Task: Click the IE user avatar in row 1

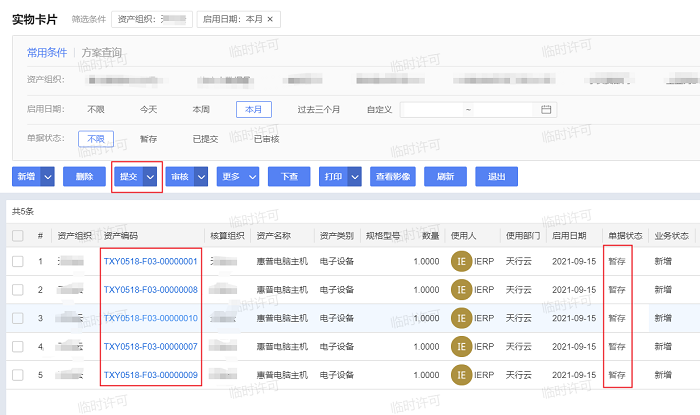Action: pos(461,261)
